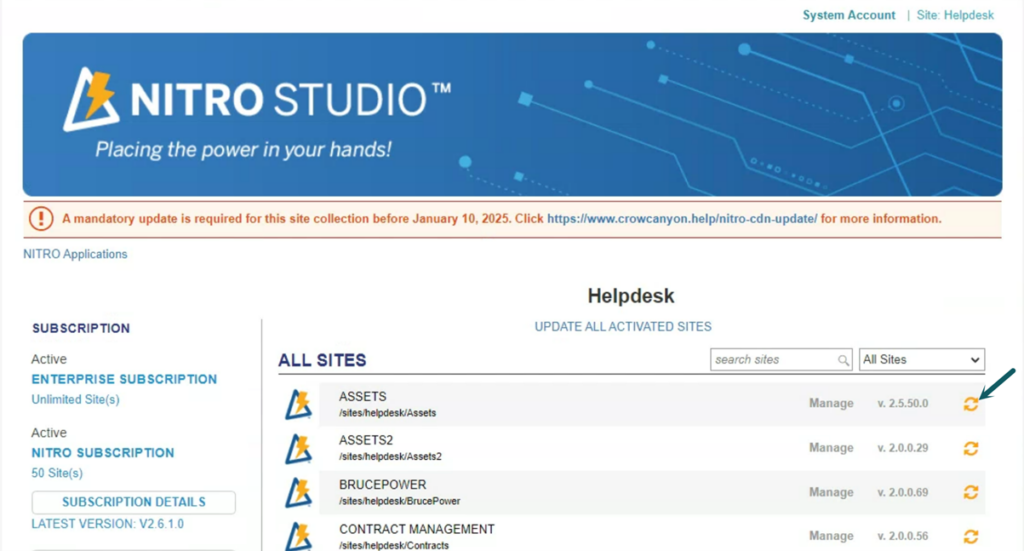
Task: Click the refresh icon for ASSETS site
Action: [x=970, y=404]
